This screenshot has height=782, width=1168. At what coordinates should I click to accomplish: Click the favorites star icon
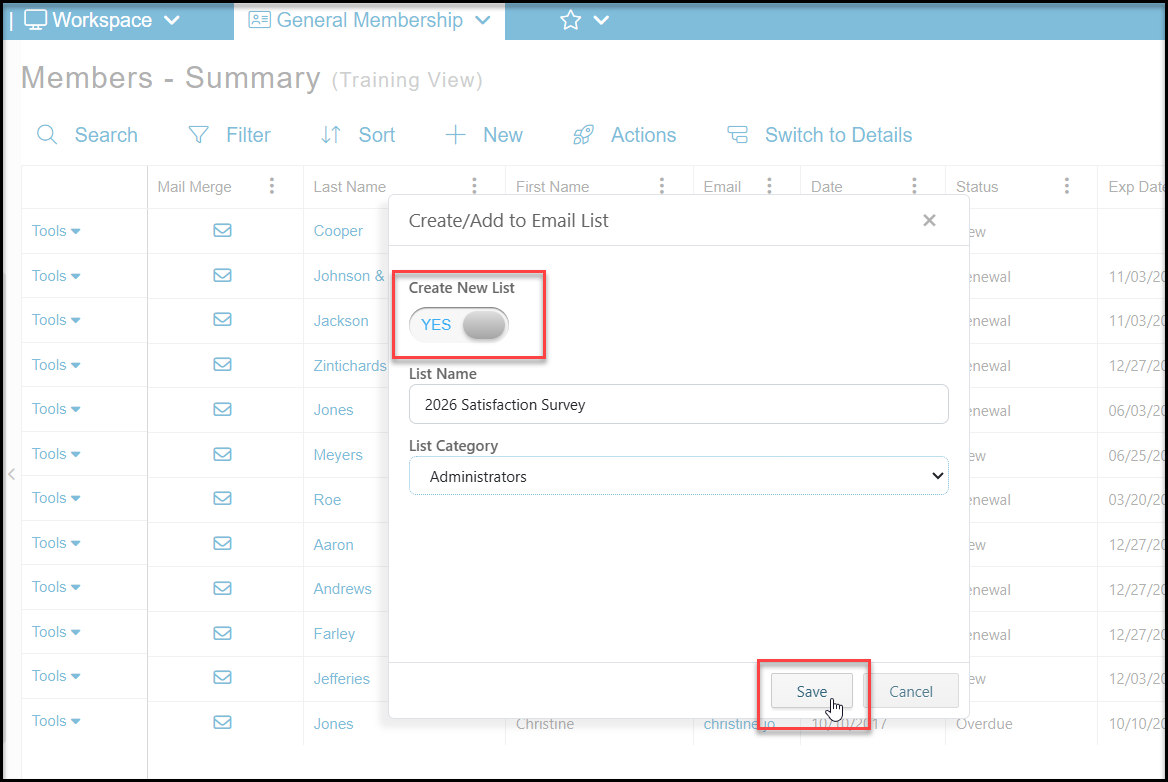pos(571,20)
